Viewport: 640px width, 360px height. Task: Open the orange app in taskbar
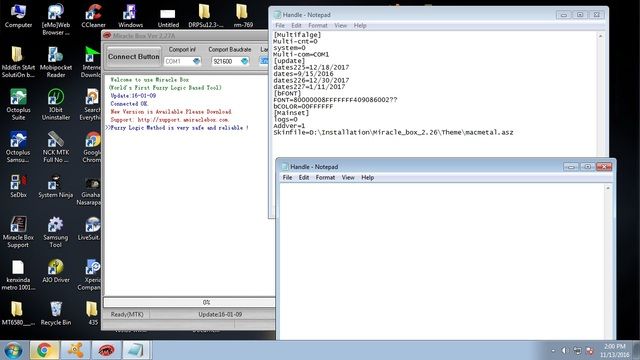tap(75, 350)
